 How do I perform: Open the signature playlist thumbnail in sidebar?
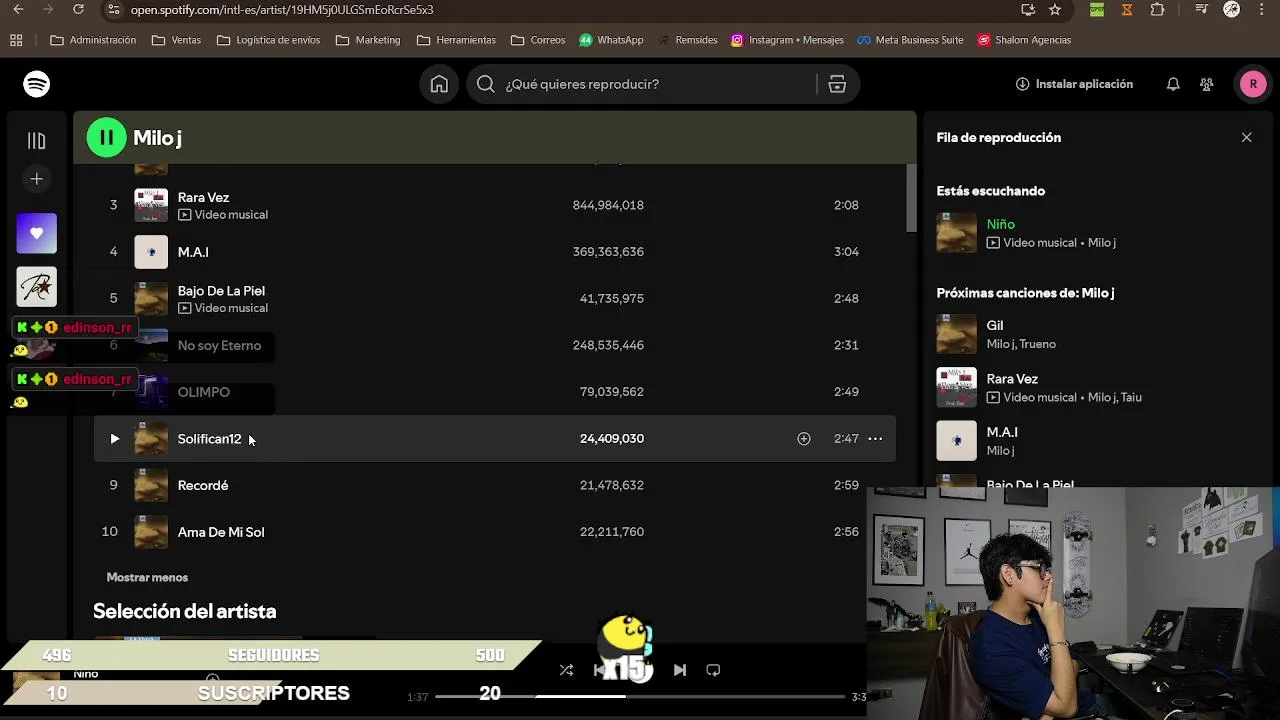coord(37,287)
